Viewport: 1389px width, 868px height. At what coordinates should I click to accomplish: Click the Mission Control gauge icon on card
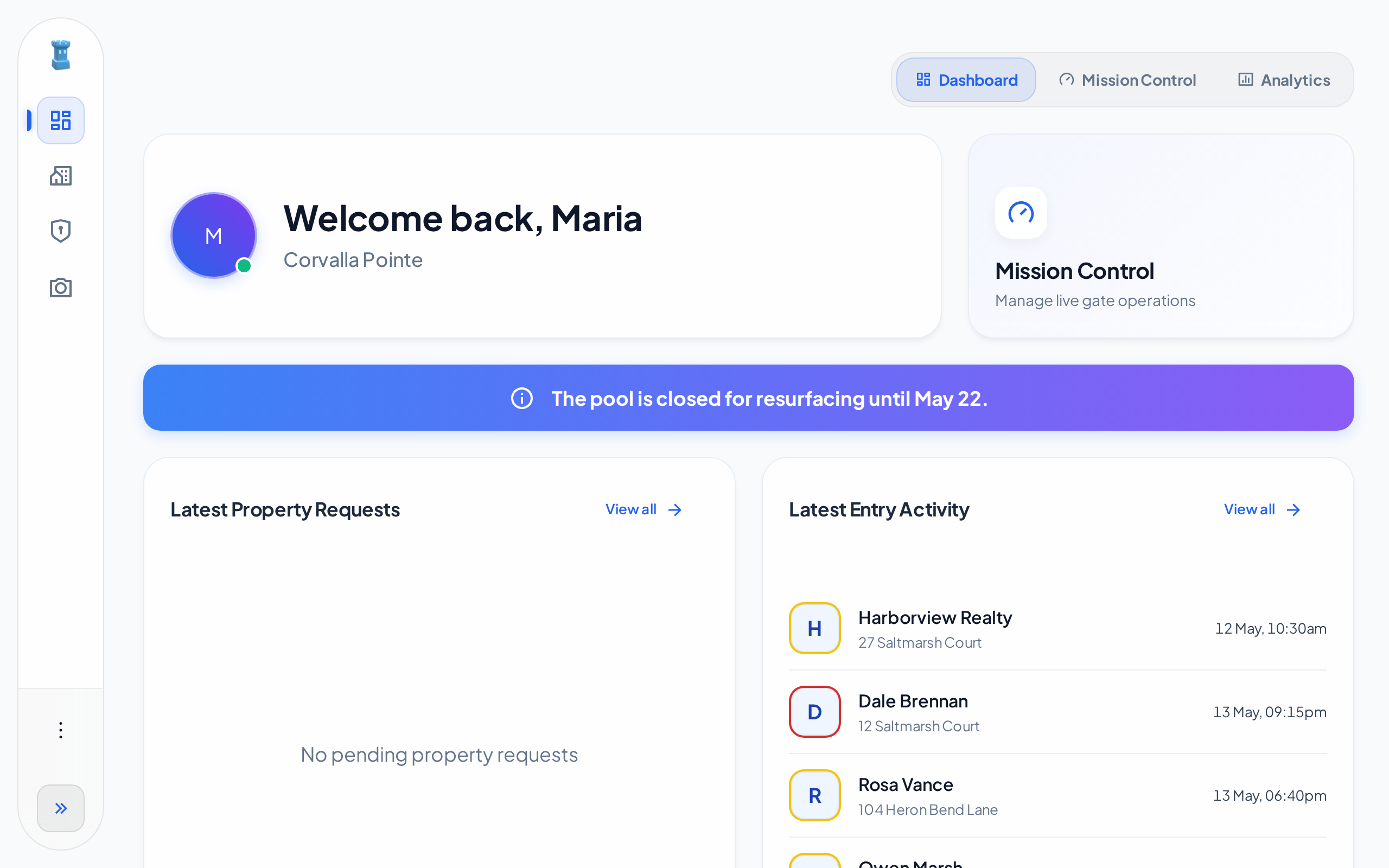(x=1021, y=213)
